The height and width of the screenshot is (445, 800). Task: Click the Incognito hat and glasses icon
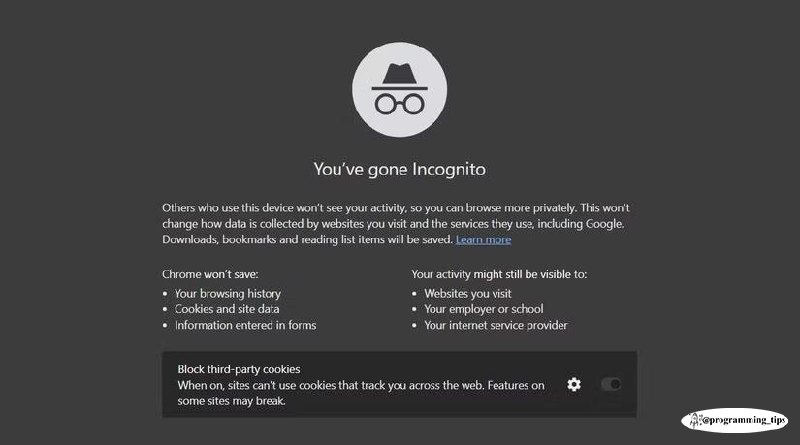pos(399,89)
